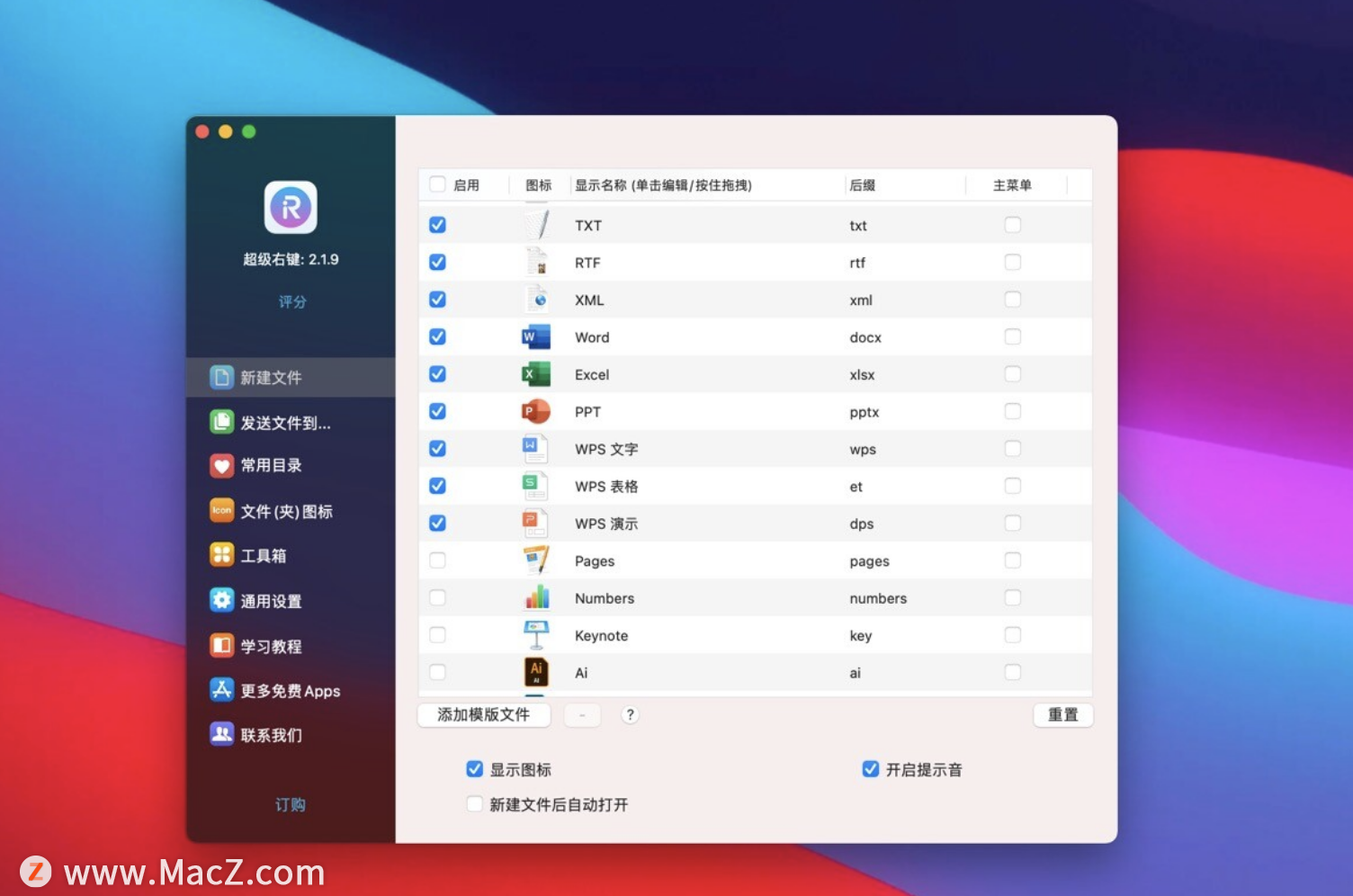Click the Keynote display name
The width and height of the screenshot is (1353, 896).
coord(602,636)
